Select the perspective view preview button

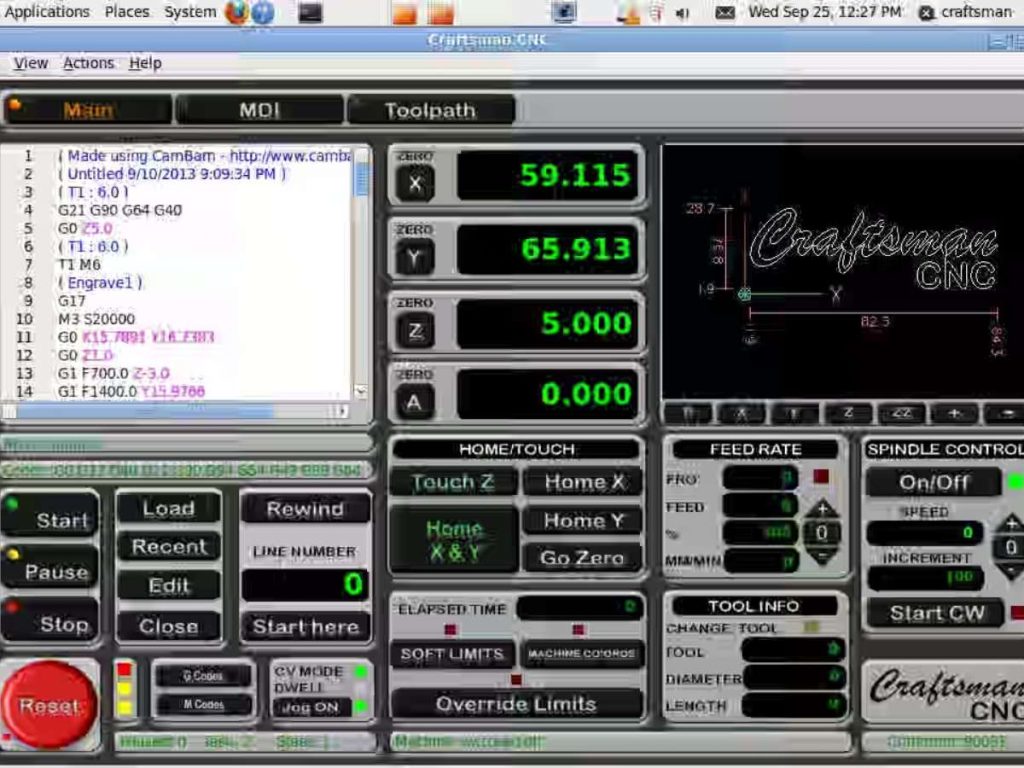pyautogui.click(x=689, y=413)
